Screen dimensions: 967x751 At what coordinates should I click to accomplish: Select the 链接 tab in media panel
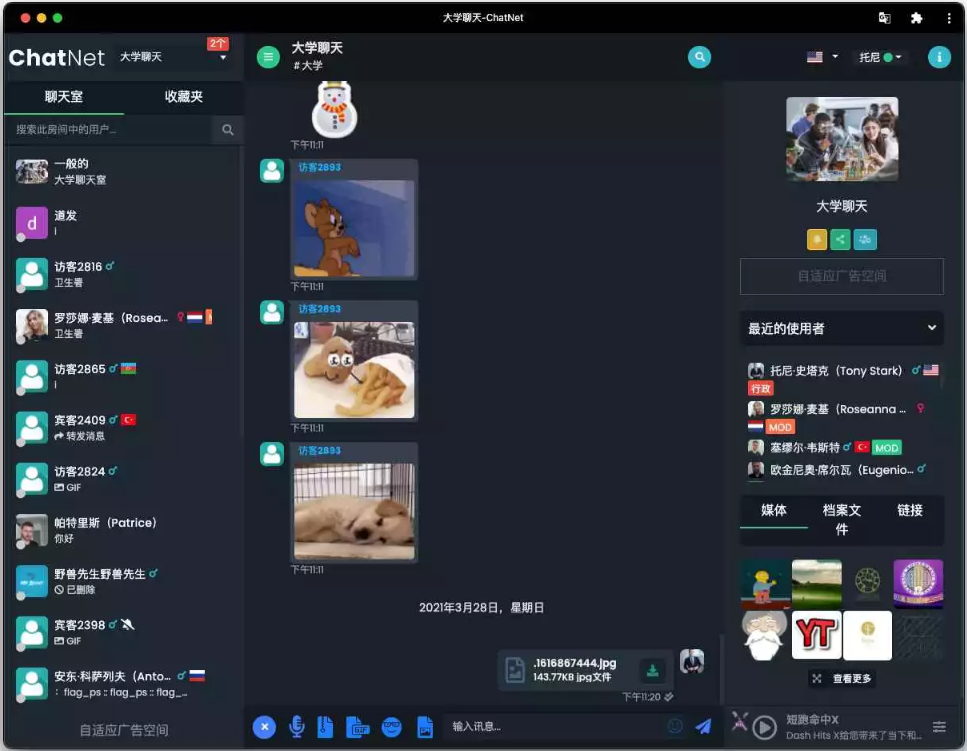click(909, 511)
